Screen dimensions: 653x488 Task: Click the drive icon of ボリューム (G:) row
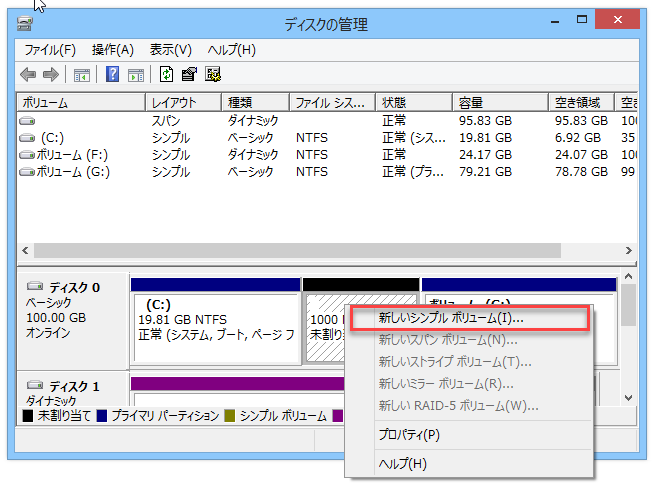tap(27, 172)
